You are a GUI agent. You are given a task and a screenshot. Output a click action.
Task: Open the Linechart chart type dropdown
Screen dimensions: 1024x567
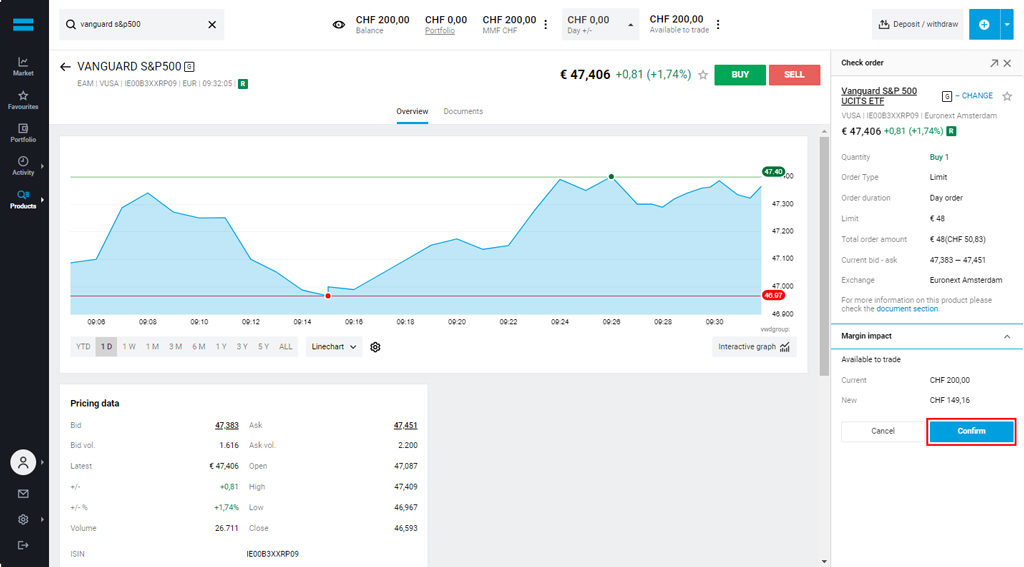tap(334, 347)
